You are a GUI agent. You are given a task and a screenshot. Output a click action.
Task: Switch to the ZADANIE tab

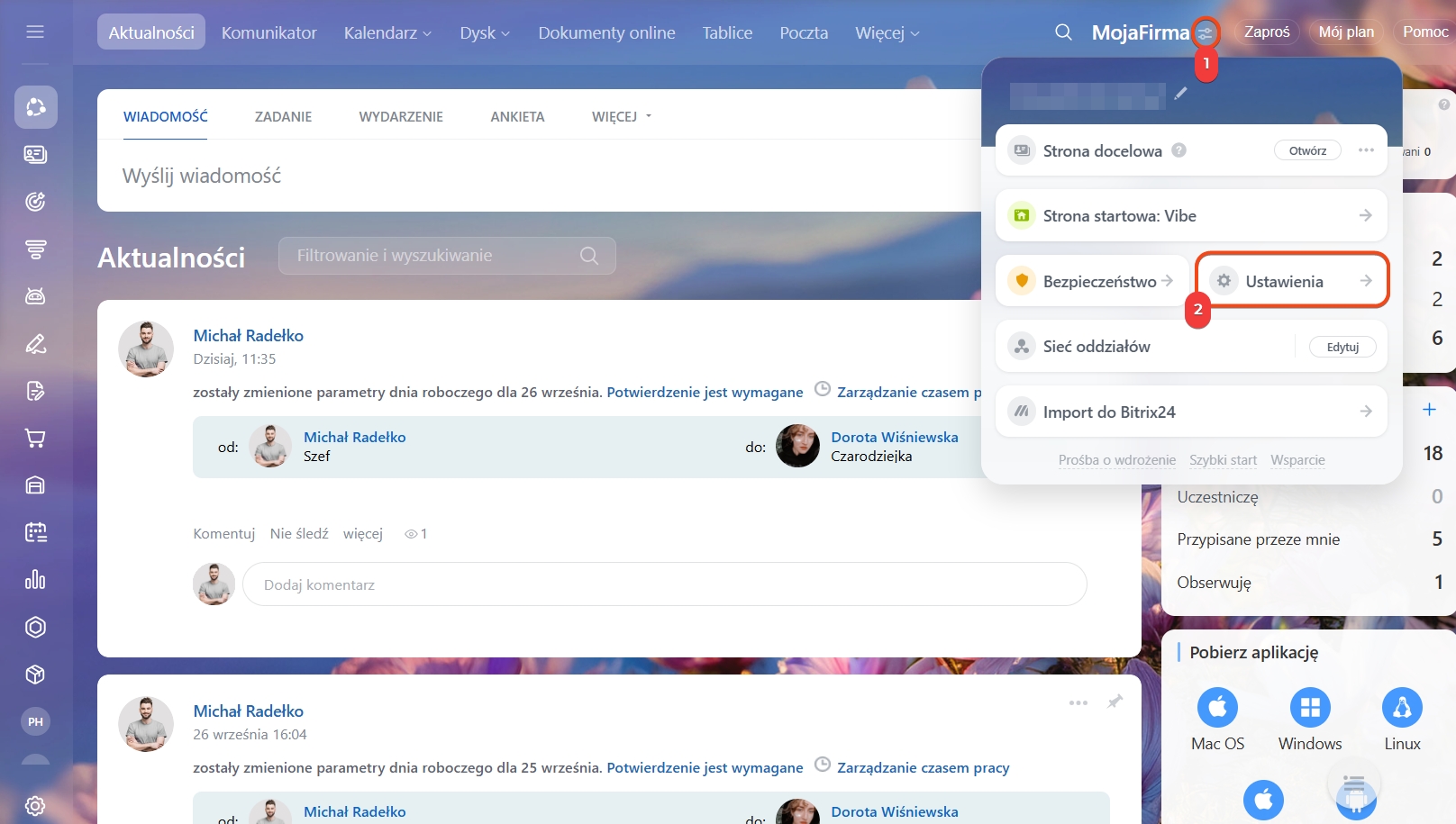pyautogui.click(x=283, y=117)
